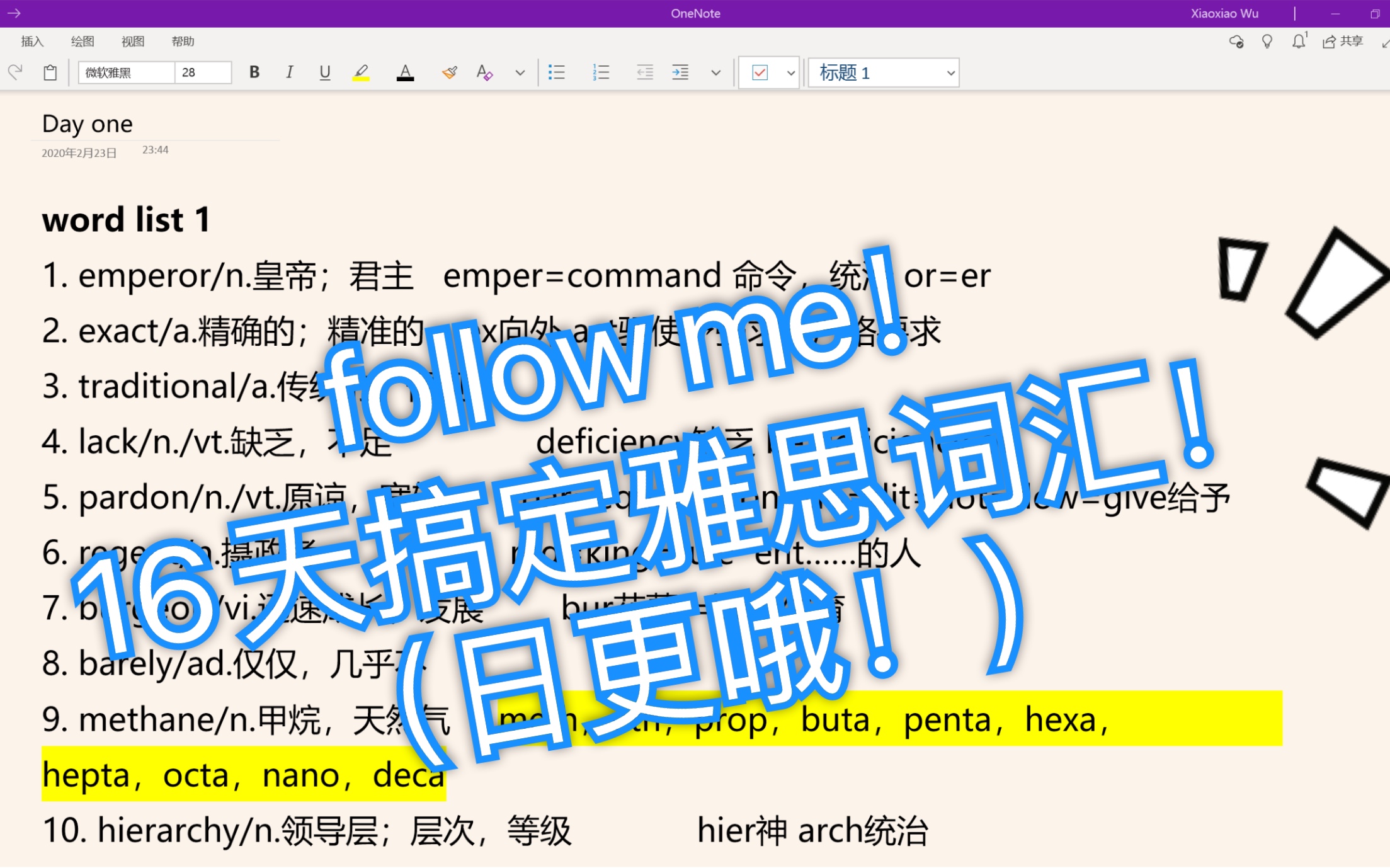Screen dimensions: 1390x868
Task: Click the page title Day one
Action: point(88,124)
